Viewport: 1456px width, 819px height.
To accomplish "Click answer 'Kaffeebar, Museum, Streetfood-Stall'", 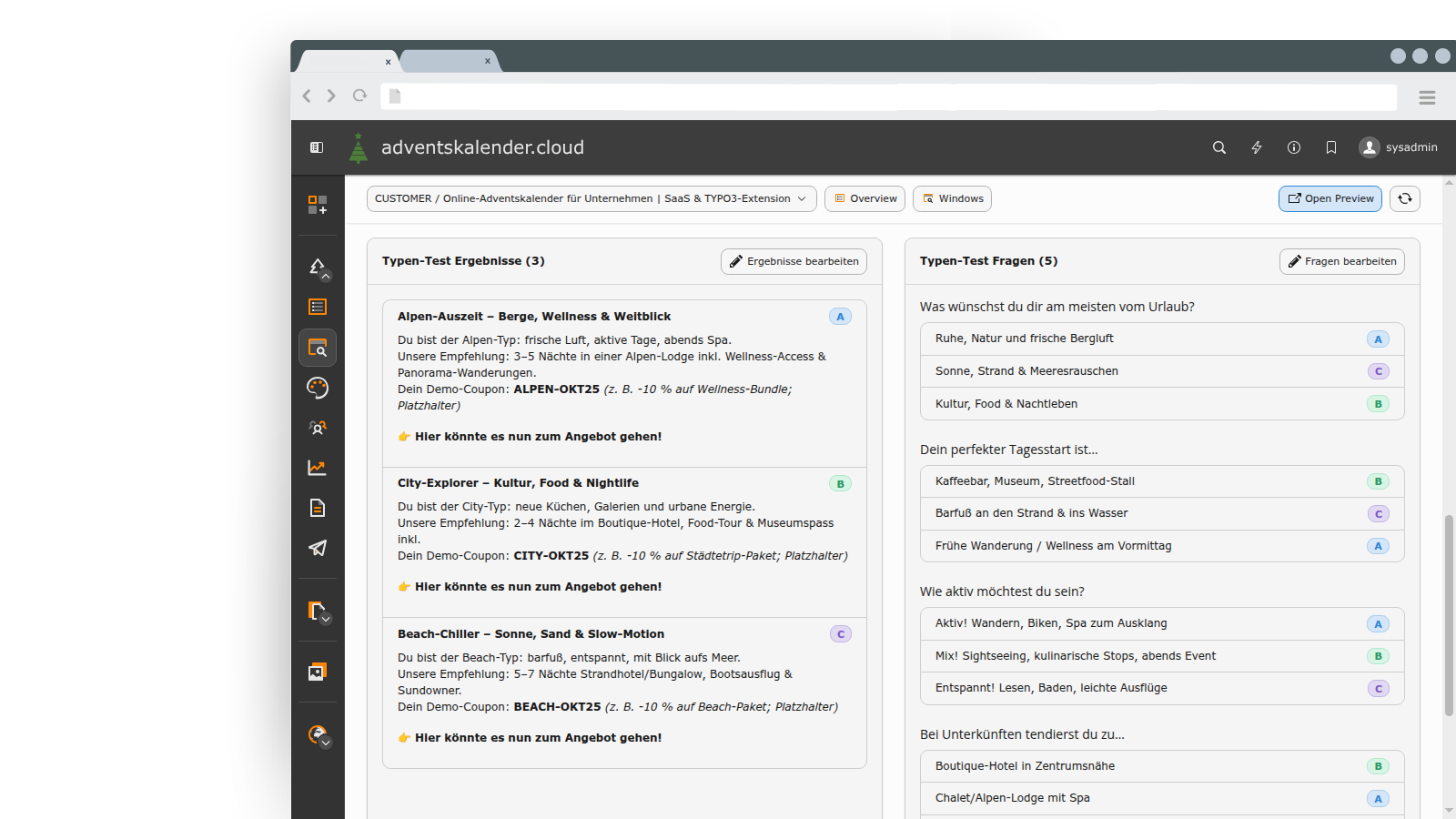I will (x=1162, y=481).
